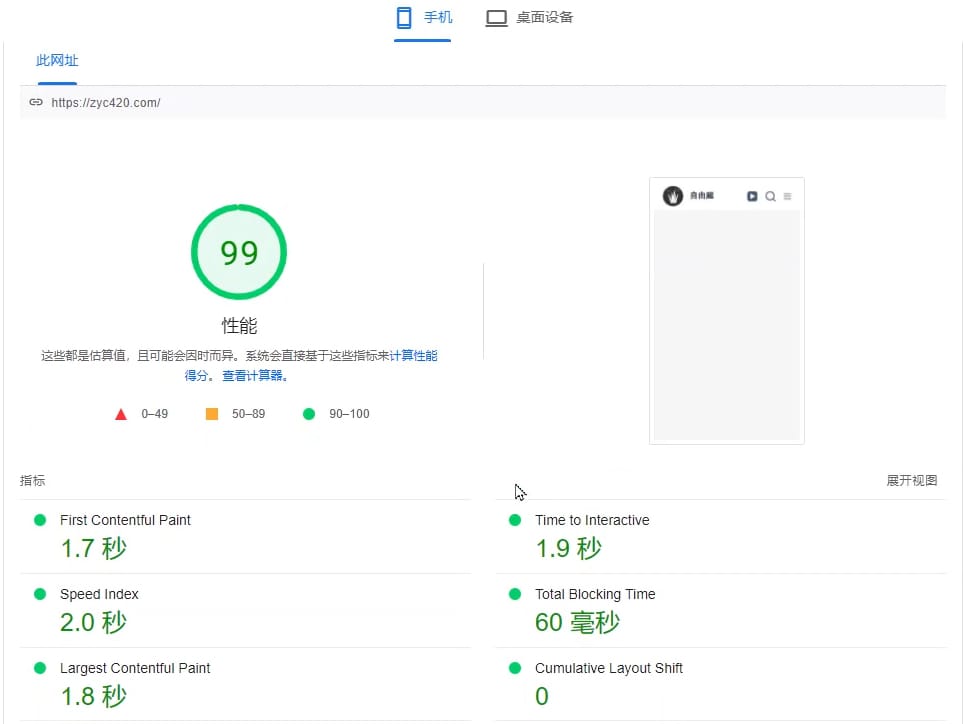Expand the metrics view via 展开视图
Viewport: 965px width, 724px height.
[911, 480]
